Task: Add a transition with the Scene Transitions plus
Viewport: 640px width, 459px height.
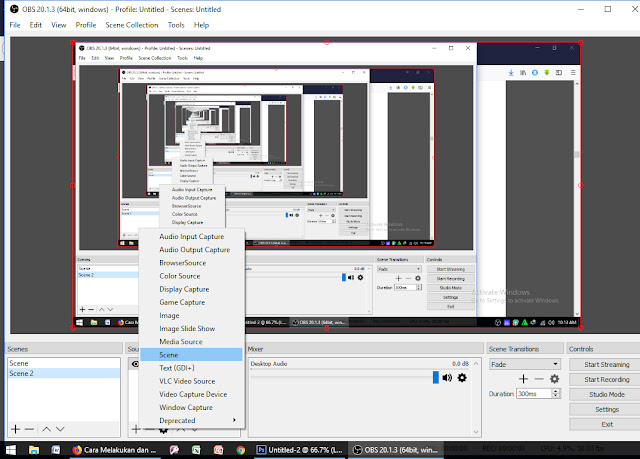Action: pos(523,379)
